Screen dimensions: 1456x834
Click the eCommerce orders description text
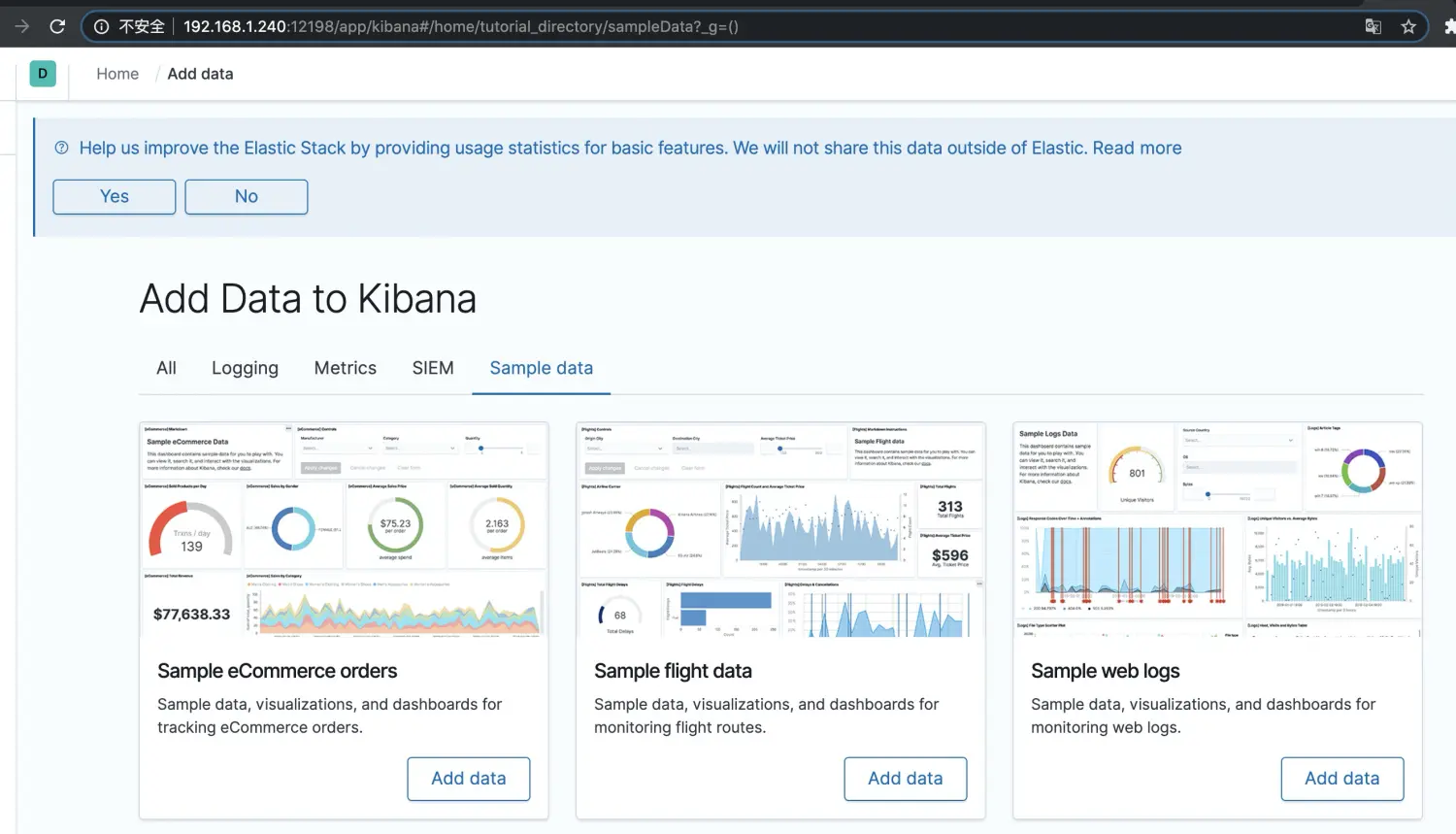pos(330,716)
